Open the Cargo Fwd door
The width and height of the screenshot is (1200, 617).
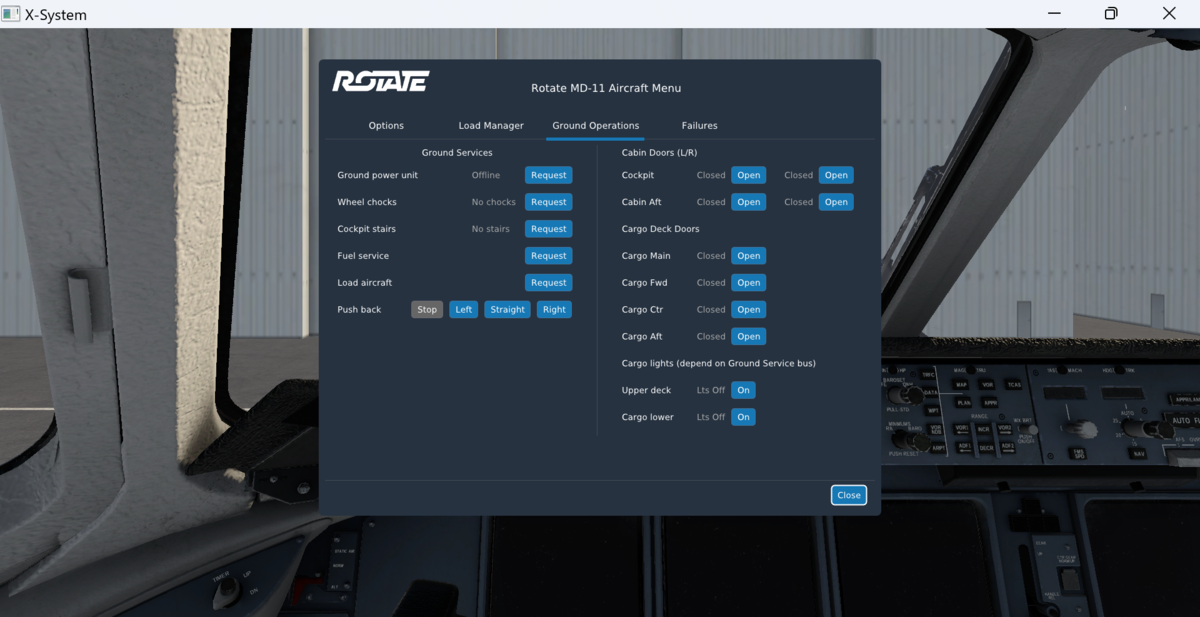[749, 283]
